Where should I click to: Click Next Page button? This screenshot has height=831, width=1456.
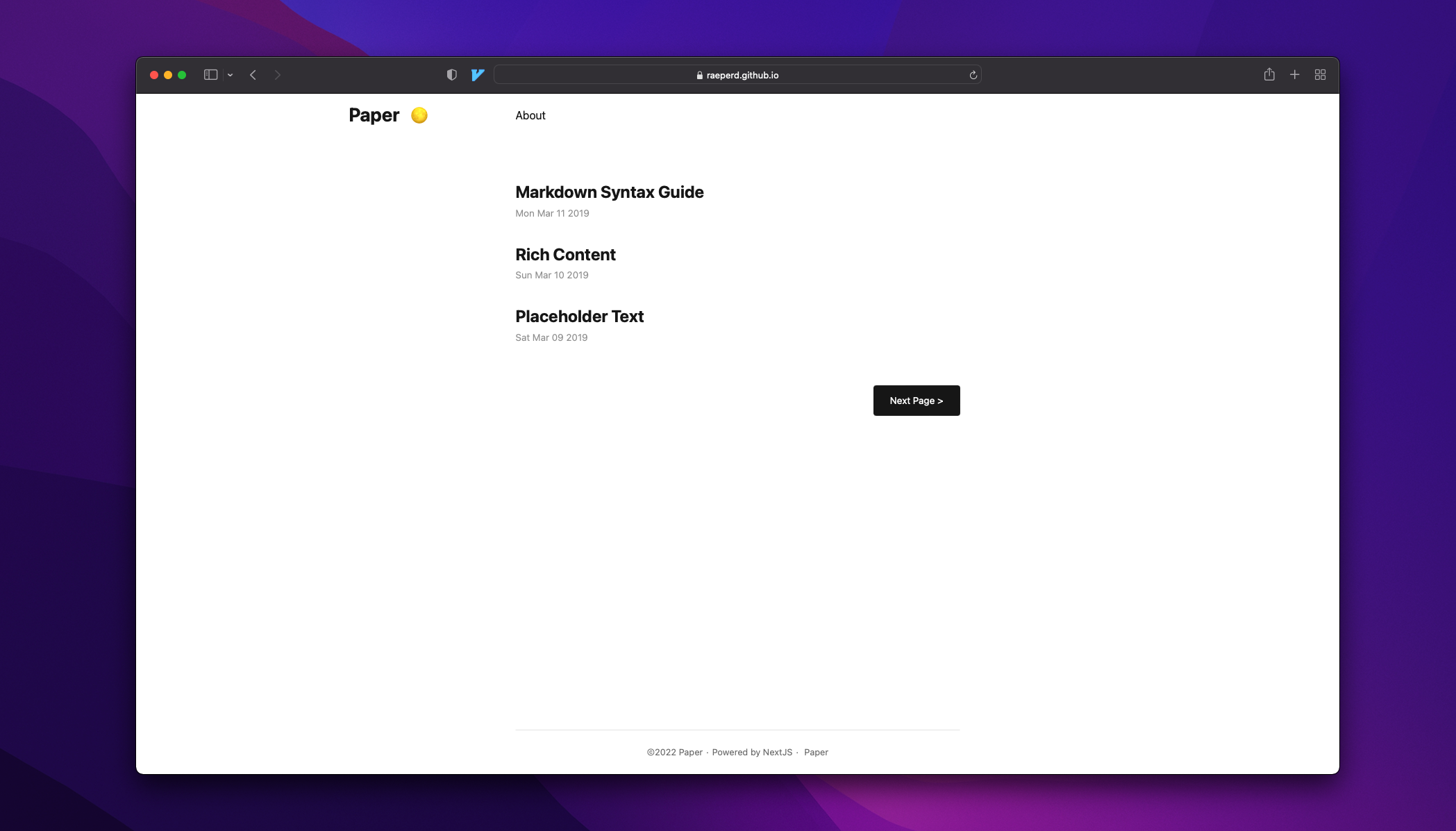tap(916, 400)
